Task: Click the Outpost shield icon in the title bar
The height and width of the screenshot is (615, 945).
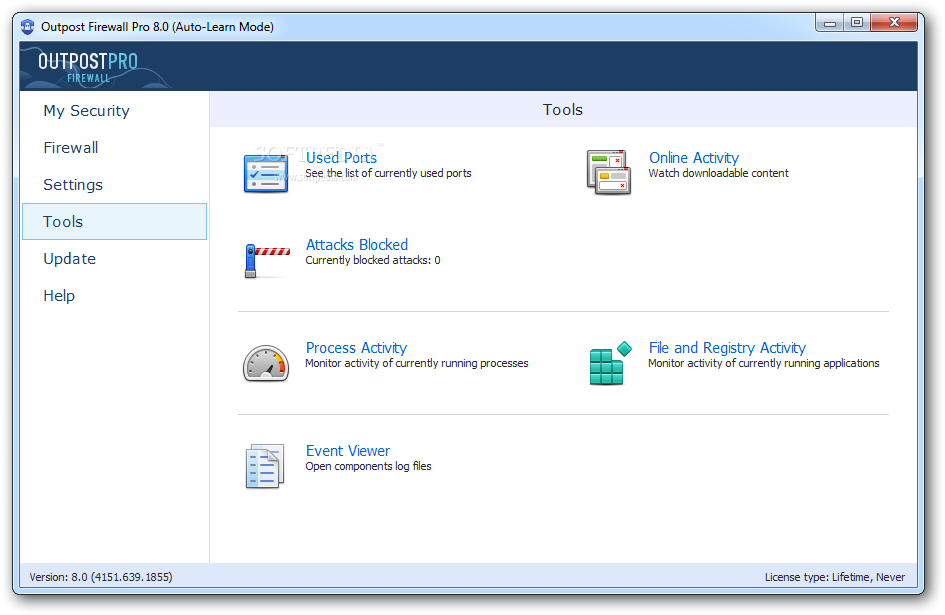Action: [27, 27]
